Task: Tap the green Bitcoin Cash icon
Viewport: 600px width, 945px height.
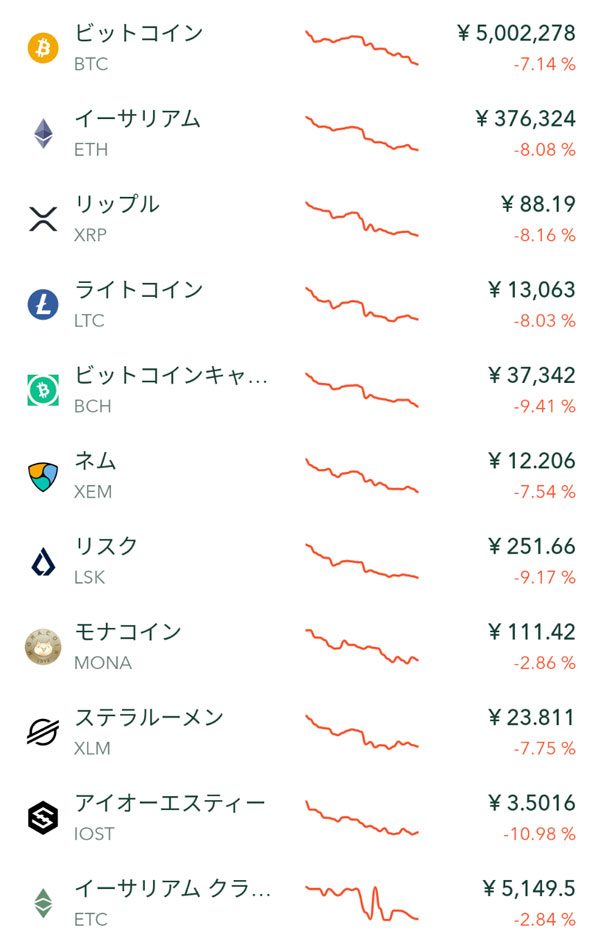Action: (43, 390)
